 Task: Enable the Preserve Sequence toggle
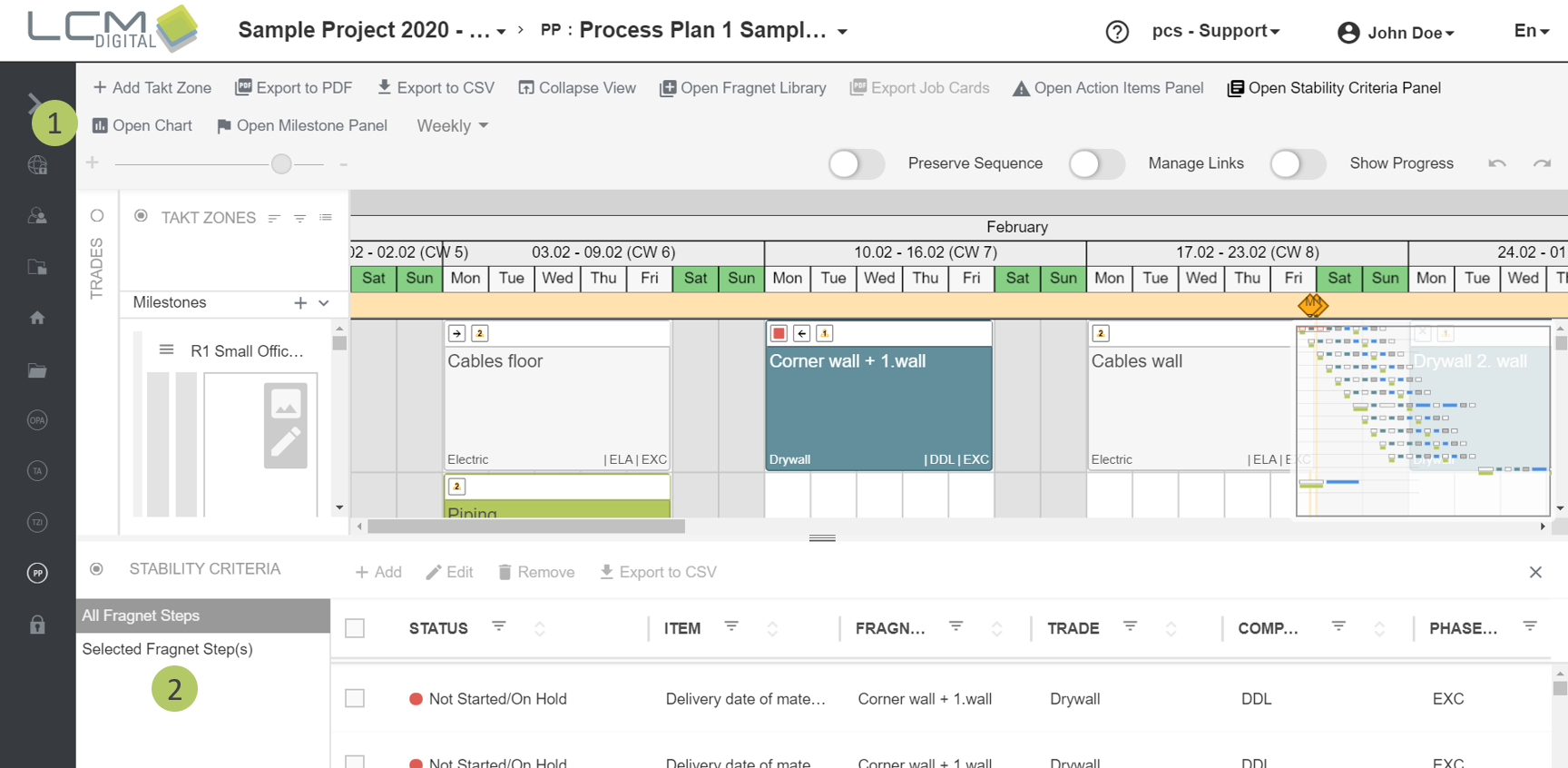click(x=856, y=163)
